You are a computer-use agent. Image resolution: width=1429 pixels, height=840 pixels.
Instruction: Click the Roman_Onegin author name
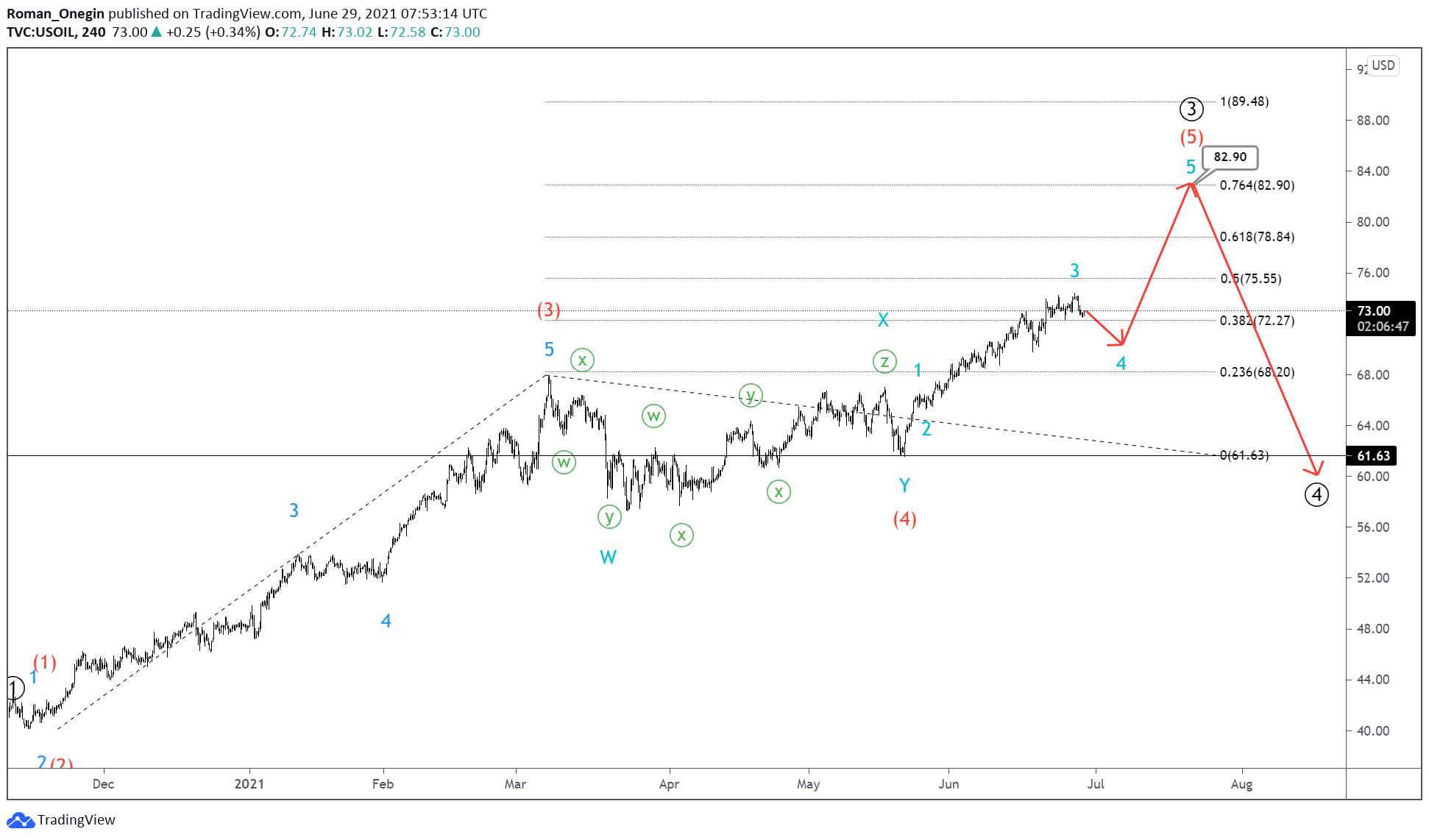point(55,13)
